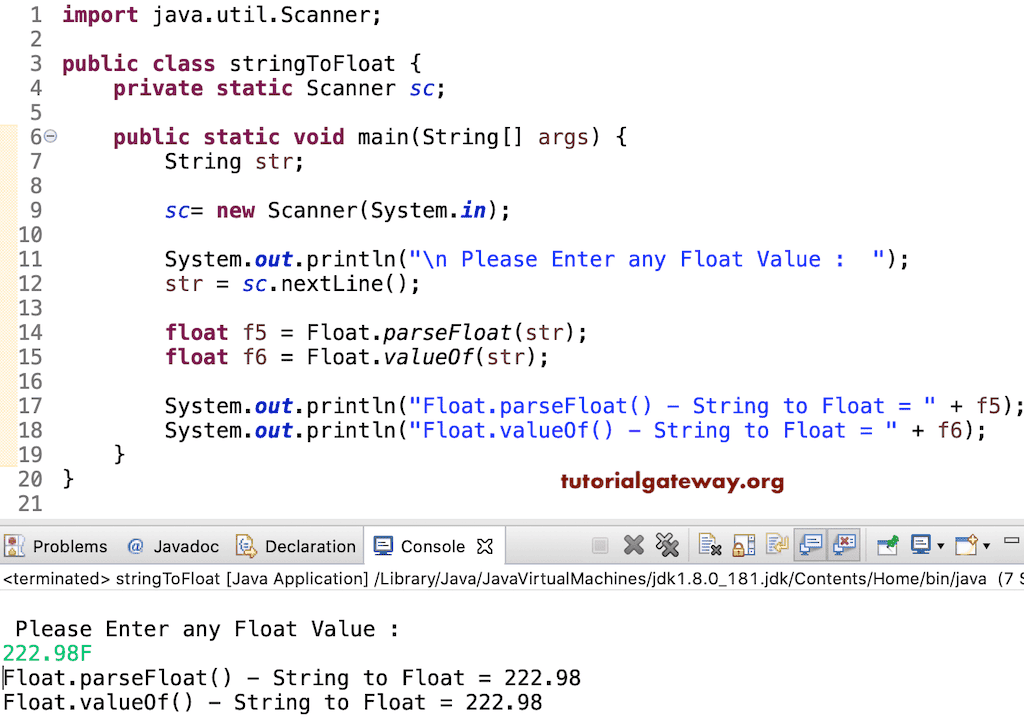Image resolution: width=1024 pixels, height=722 pixels.
Task: Click the Clear Console icon
Action: (x=710, y=545)
